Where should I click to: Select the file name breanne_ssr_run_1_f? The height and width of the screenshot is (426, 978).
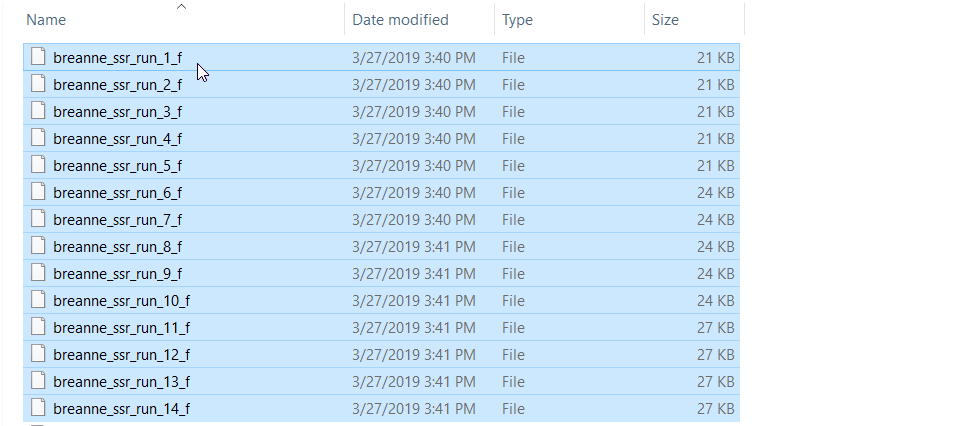click(117, 58)
